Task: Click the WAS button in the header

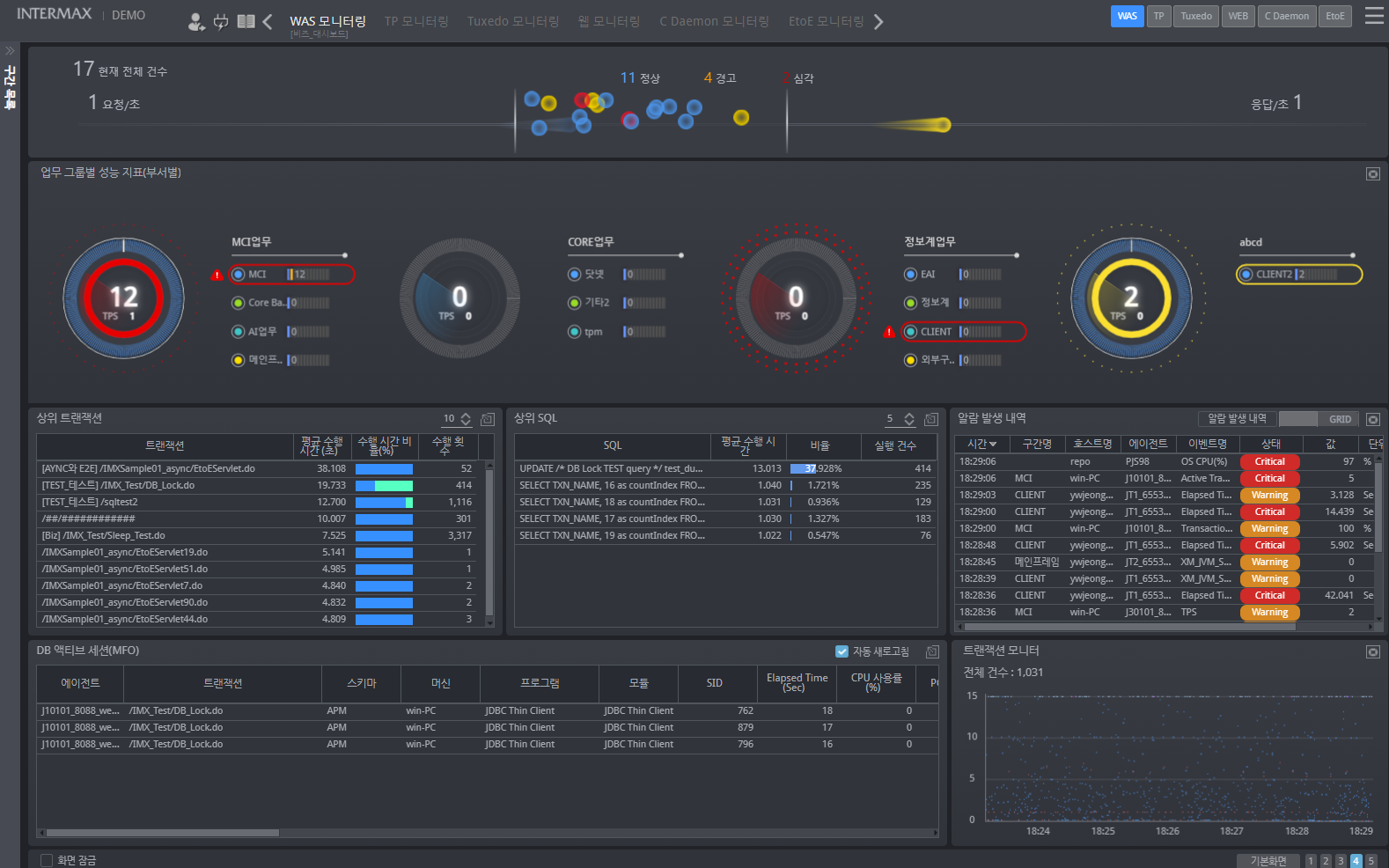Action: 1128,16
